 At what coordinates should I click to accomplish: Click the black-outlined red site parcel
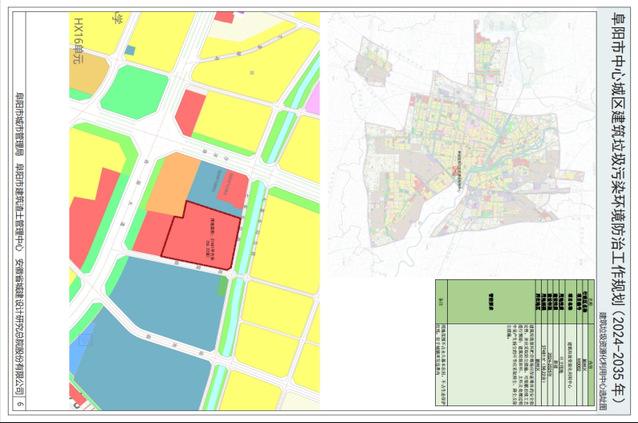[x=205, y=232]
